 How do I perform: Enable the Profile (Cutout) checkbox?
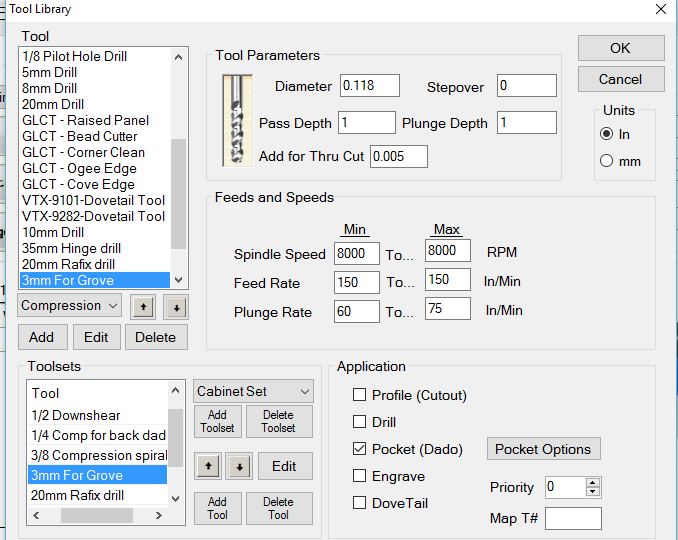pos(360,395)
